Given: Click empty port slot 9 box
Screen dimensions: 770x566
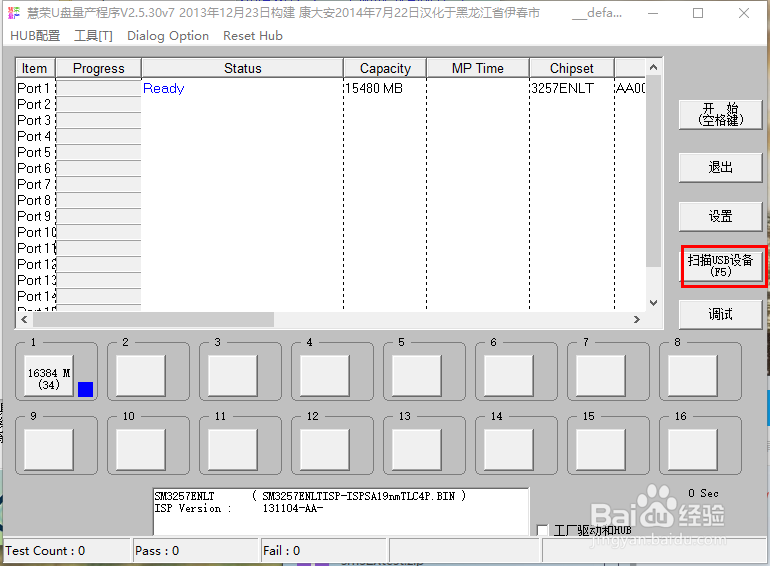Looking at the screenshot, I should [49, 449].
